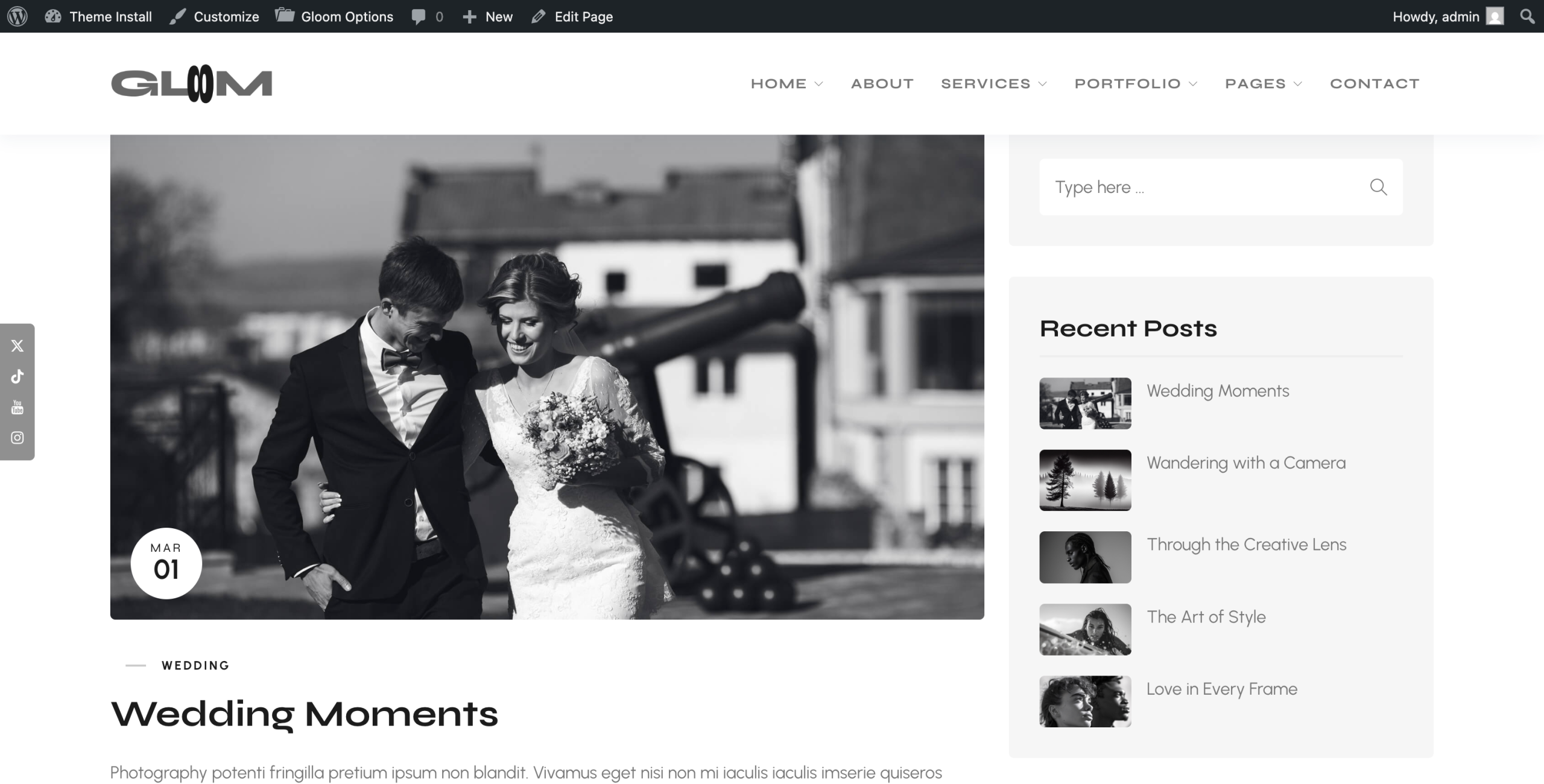Open the Instagram social link
Image resolution: width=1544 pixels, height=784 pixels.
click(x=17, y=438)
